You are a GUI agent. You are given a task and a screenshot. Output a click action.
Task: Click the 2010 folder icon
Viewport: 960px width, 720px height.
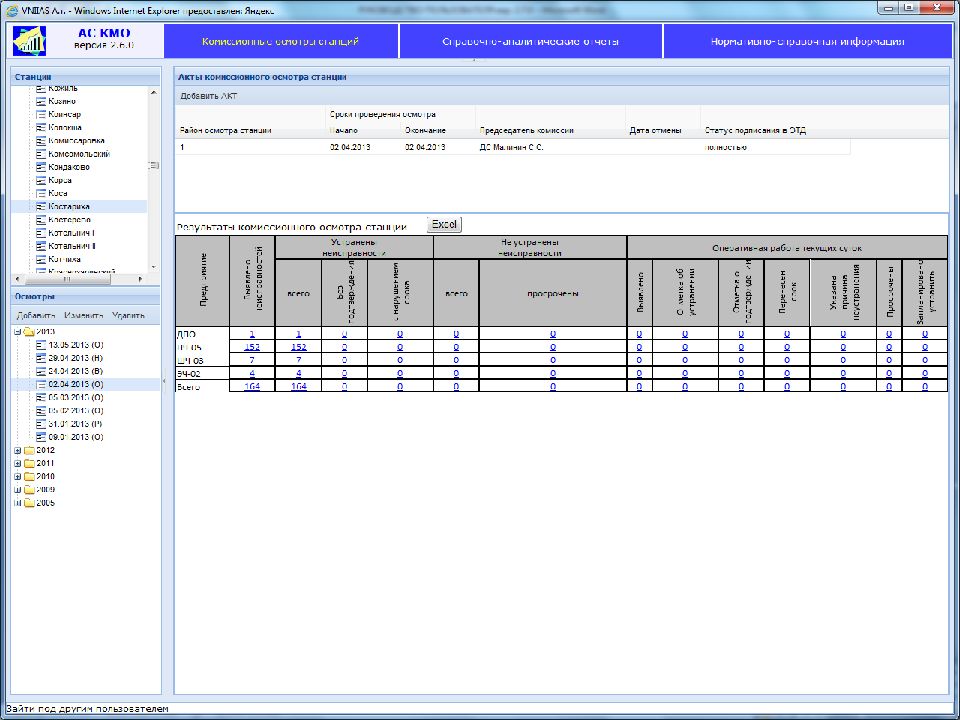point(29,476)
